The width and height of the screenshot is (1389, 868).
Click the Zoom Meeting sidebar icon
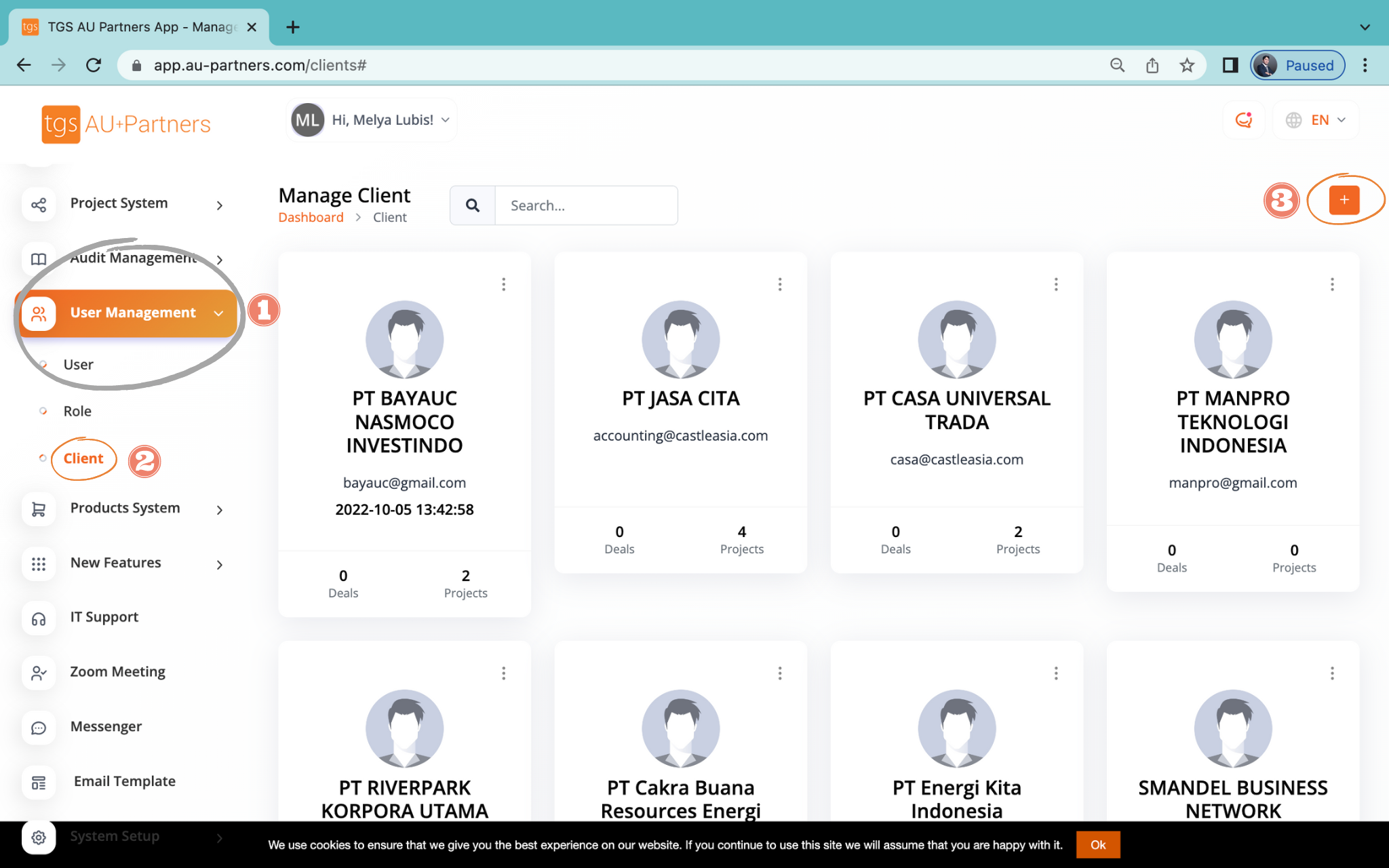(39, 673)
